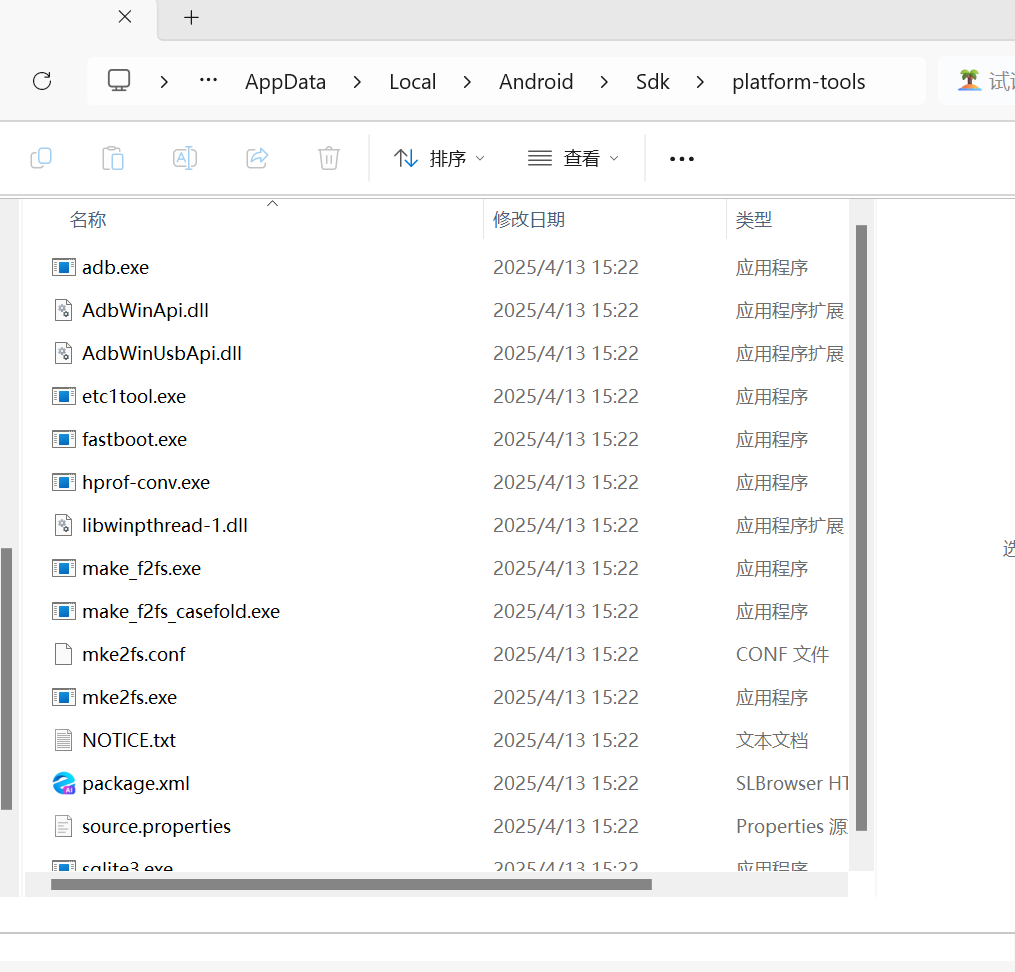Click the rename icon in toolbar
Viewport: 1015px width, 972px height.
click(185, 159)
